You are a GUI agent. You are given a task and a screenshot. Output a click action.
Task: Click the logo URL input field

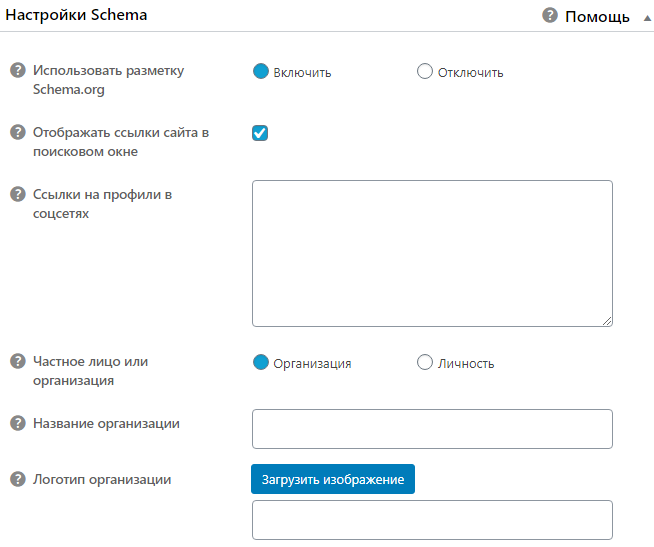[432, 520]
